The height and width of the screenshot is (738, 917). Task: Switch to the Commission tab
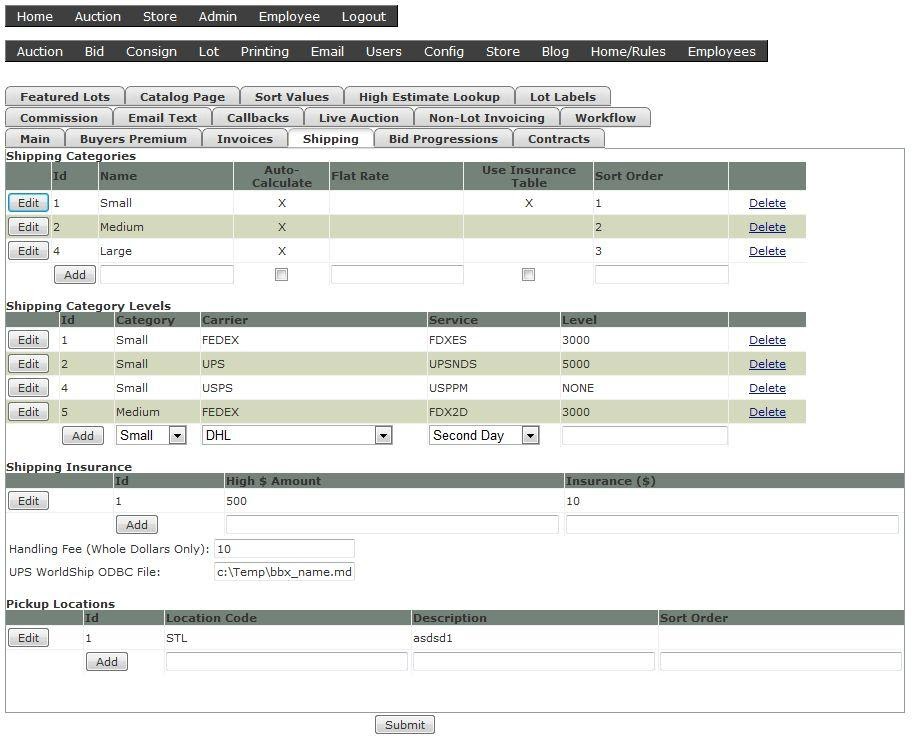click(59, 118)
